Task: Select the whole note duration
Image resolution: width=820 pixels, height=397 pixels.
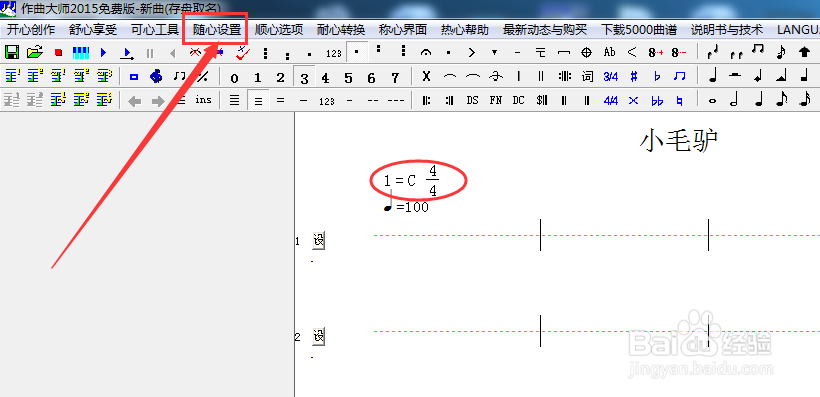Action: 712,101
